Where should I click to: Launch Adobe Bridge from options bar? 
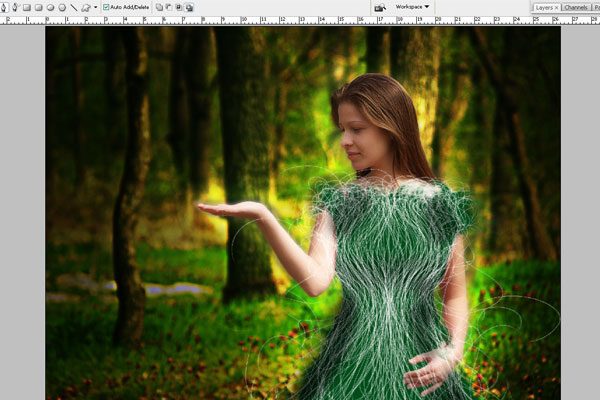pos(380,7)
